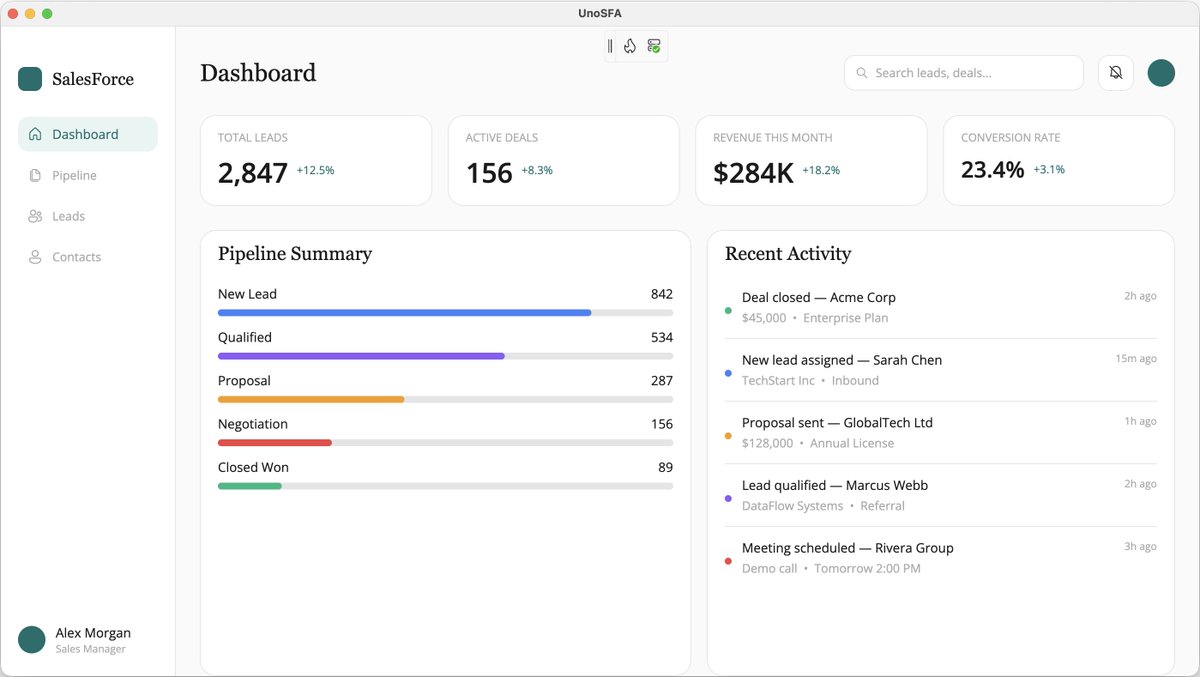Click the SalesForce logo square
The width and height of the screenshot is (1200, 677).
point(30,79)
